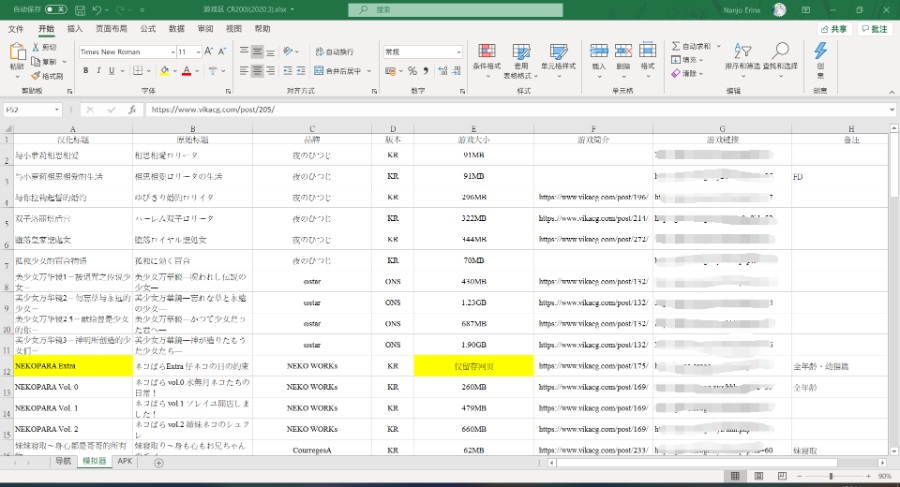This screenshot has width=900, height=487.
Task: Open the Fill (填充) dropdown
Action: pyautogui.click(x=686, y=60)
